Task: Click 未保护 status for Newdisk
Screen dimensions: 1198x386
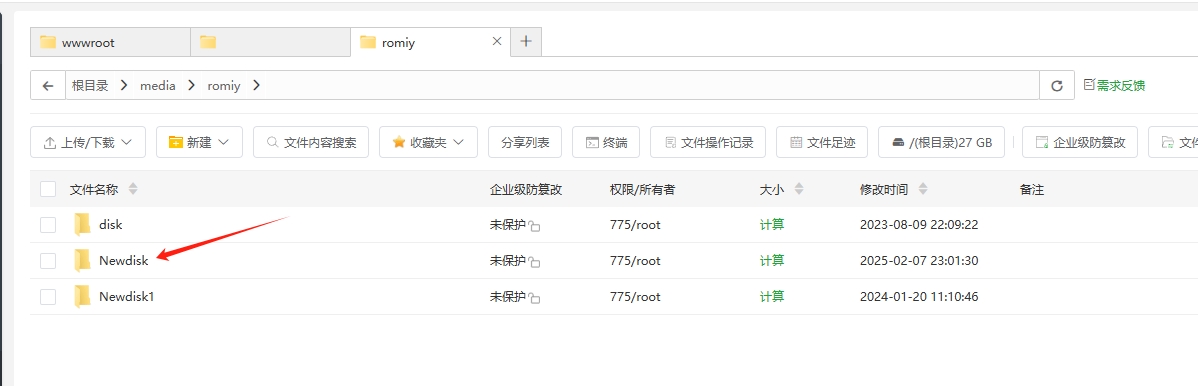Action: point(507,261)
